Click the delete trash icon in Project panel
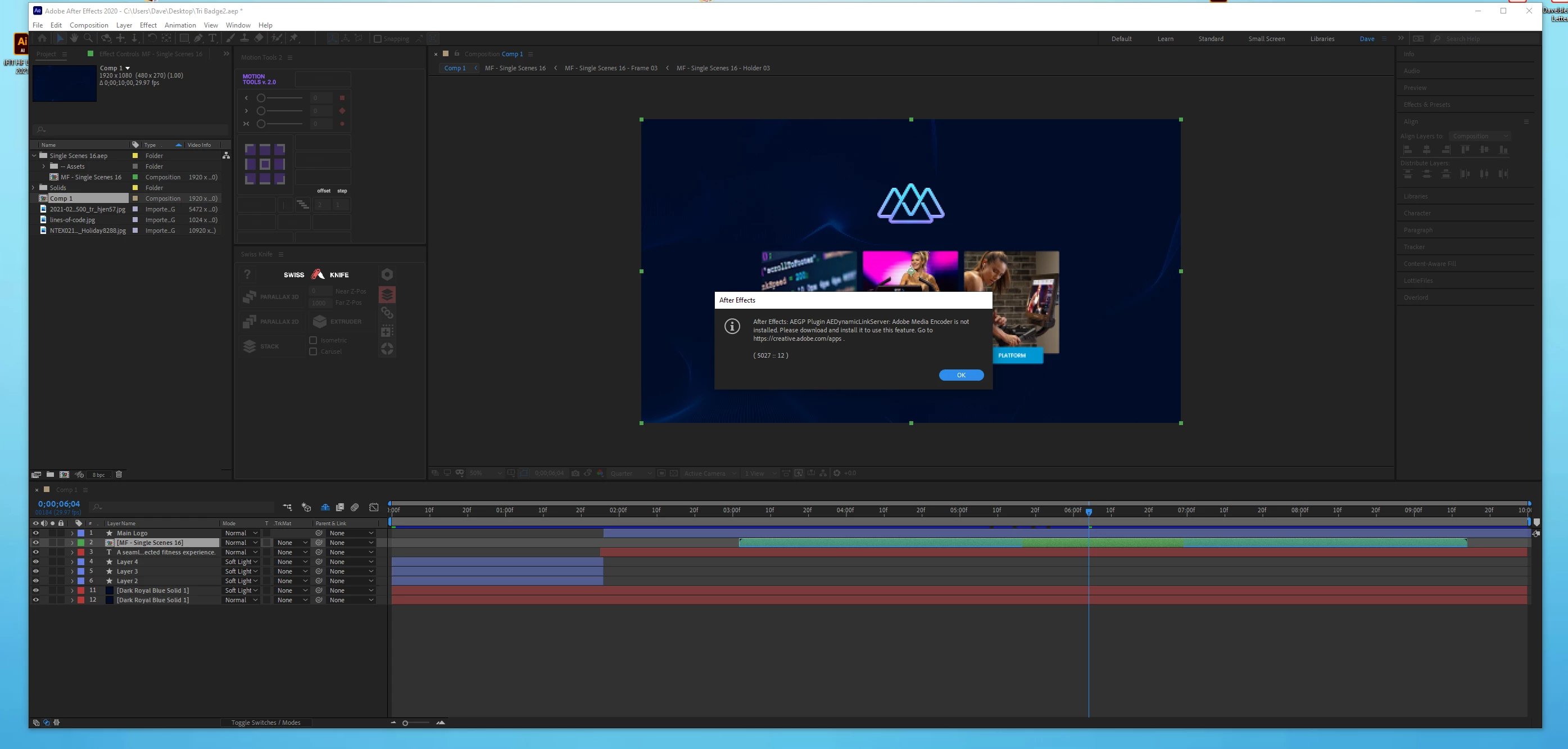 click(119, 475)
